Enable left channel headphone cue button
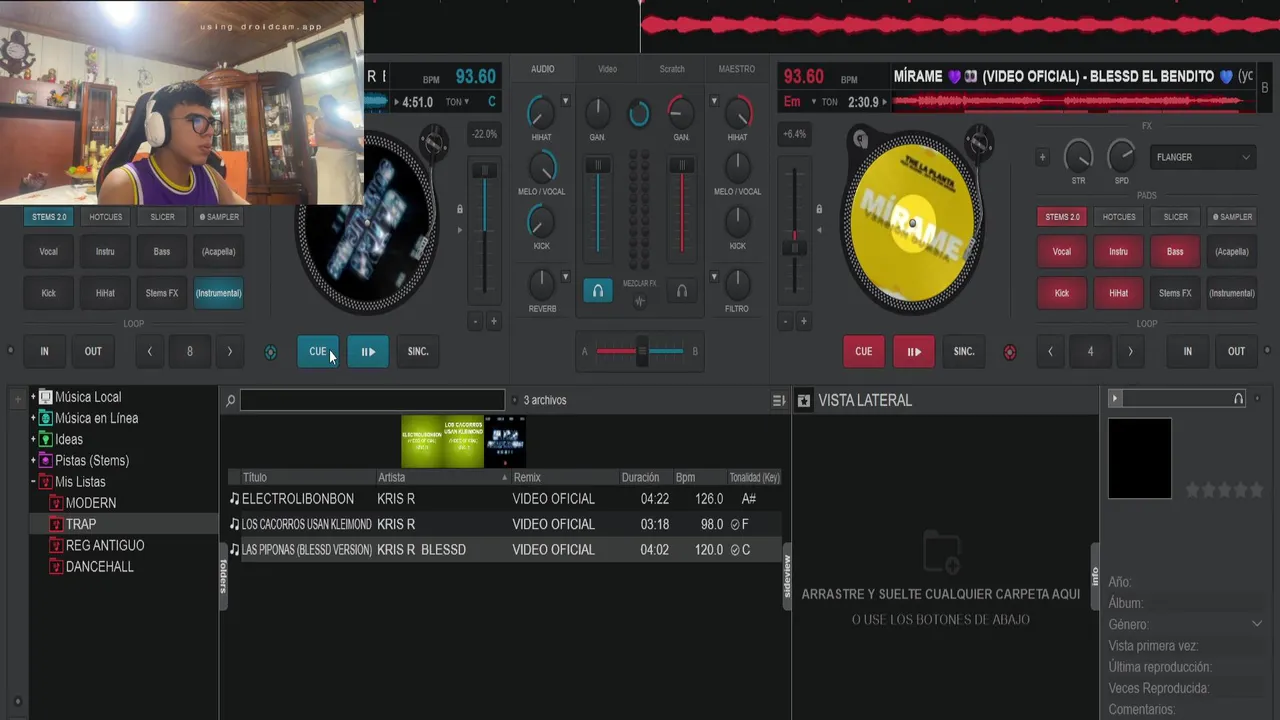 [x=598, y=291]
